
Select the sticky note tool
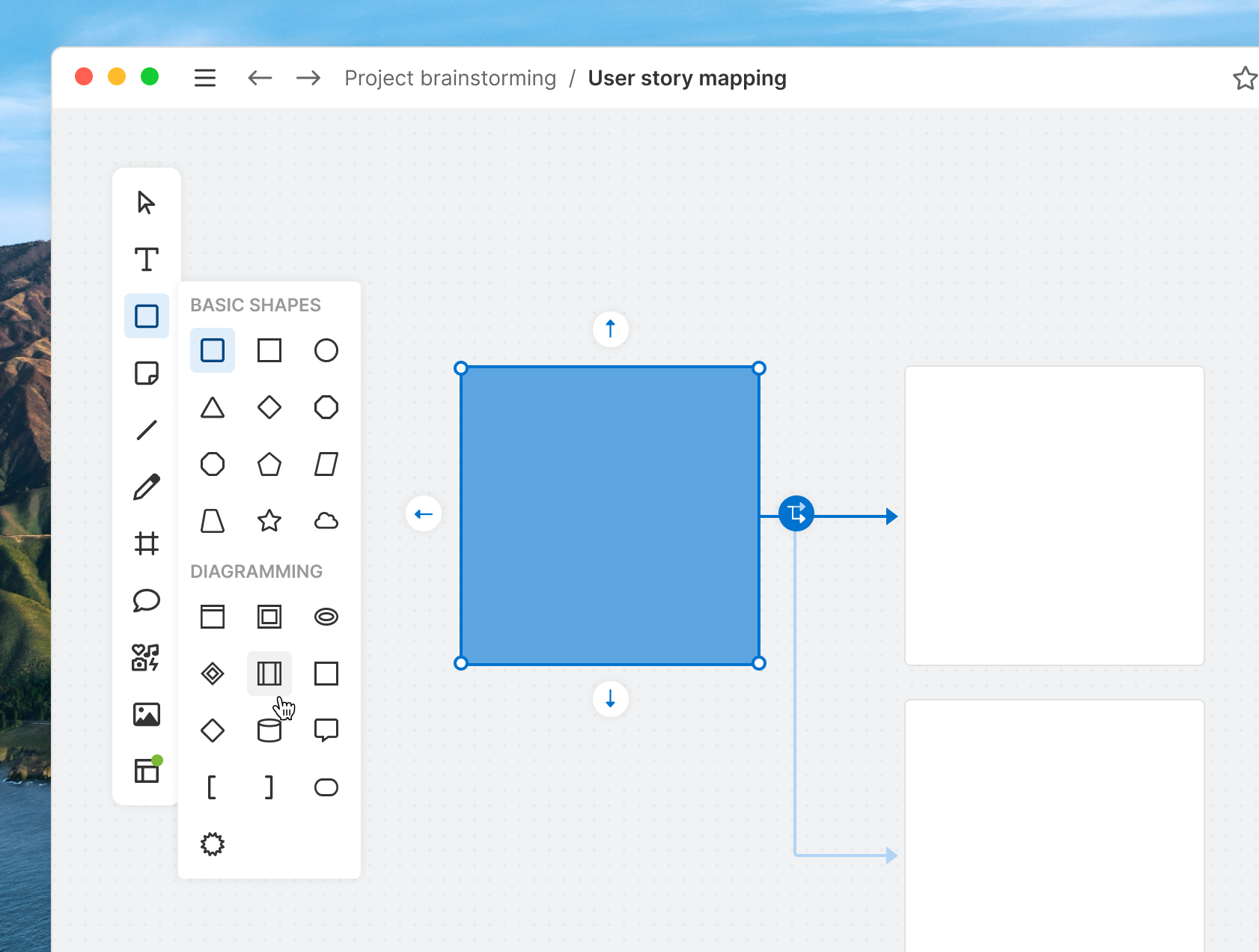point(146,373)
